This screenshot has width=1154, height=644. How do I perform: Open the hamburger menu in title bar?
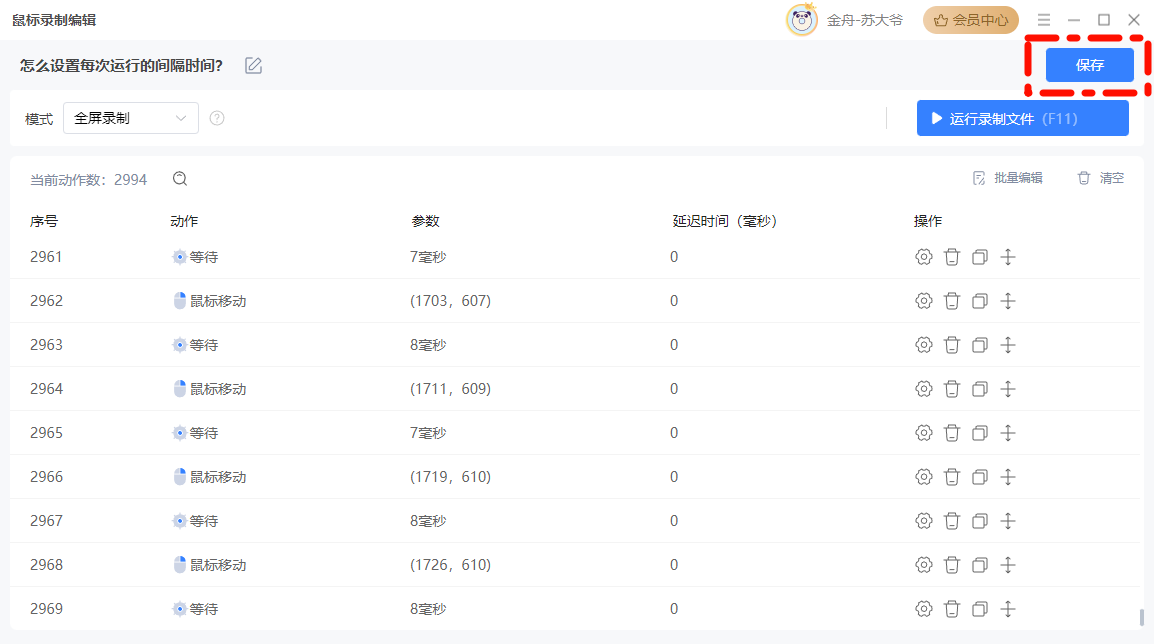click(x=1044, y=20)
